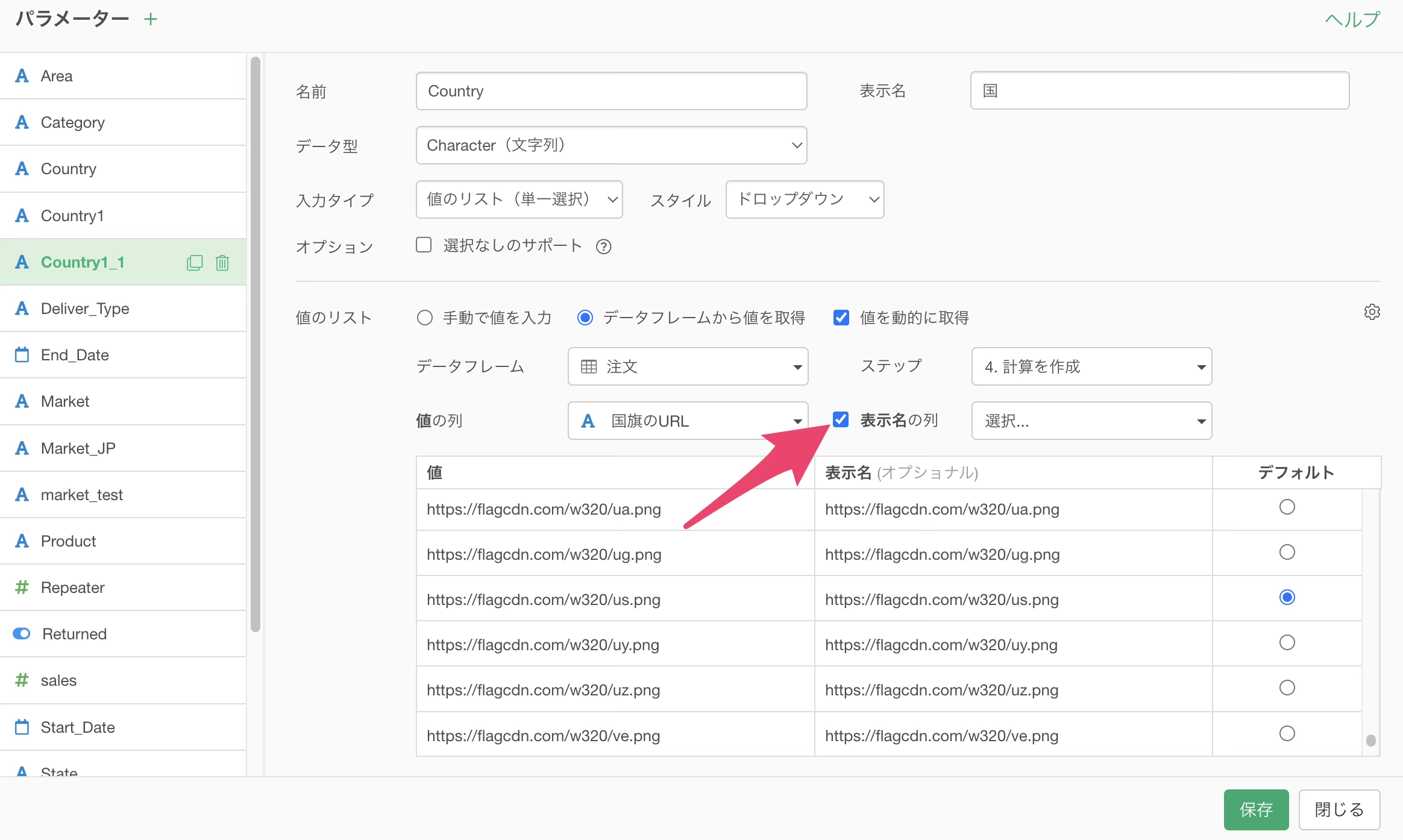Select market_test parameter in list
1403x840 pixels.
point(123,494)
